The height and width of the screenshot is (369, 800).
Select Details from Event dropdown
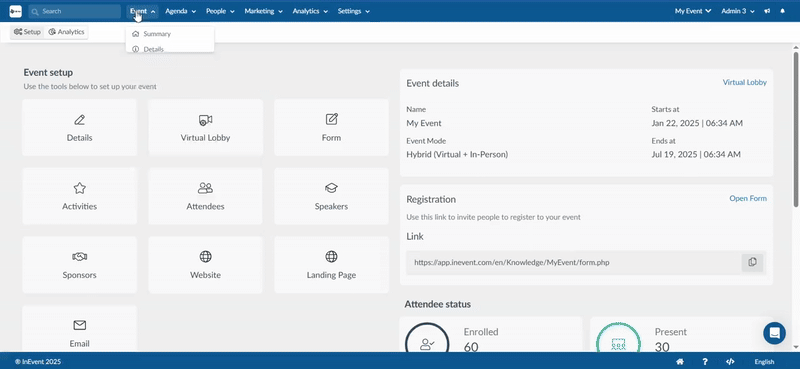pos(170,48)
